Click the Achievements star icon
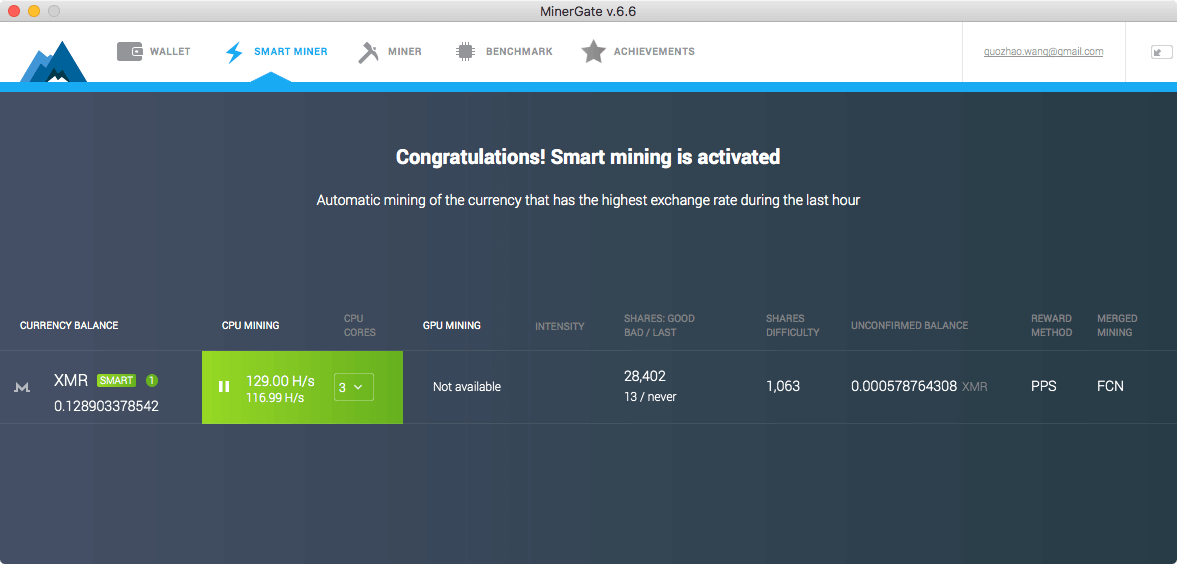Screen dimensions: 1177x564 pos(593,52)
